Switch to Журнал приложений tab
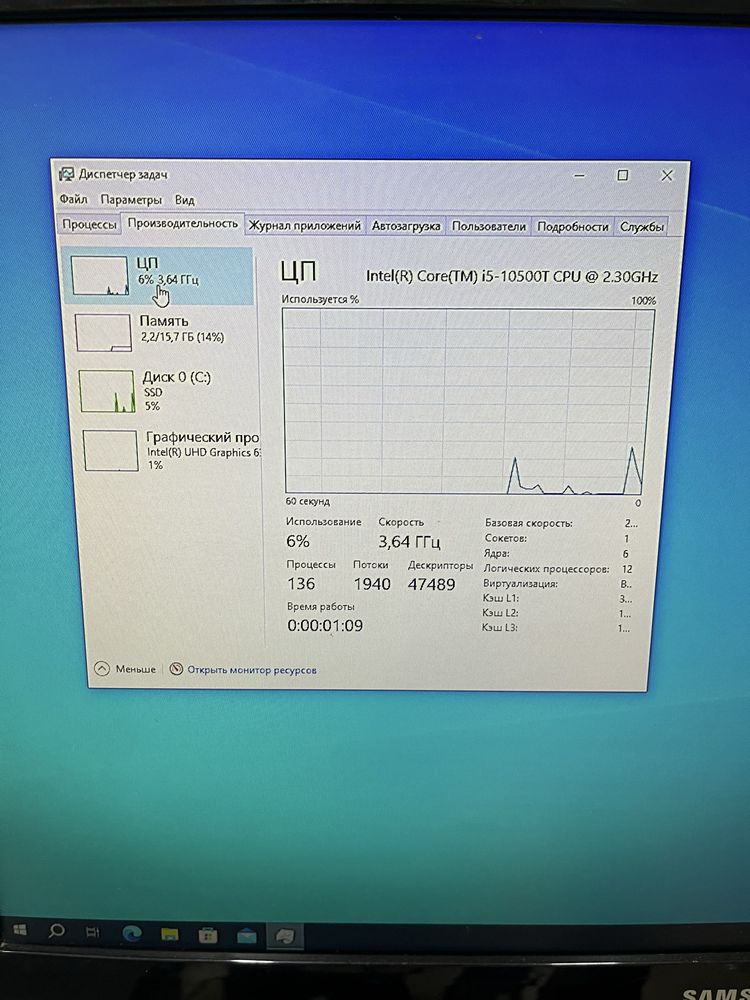 coord(304,226)
